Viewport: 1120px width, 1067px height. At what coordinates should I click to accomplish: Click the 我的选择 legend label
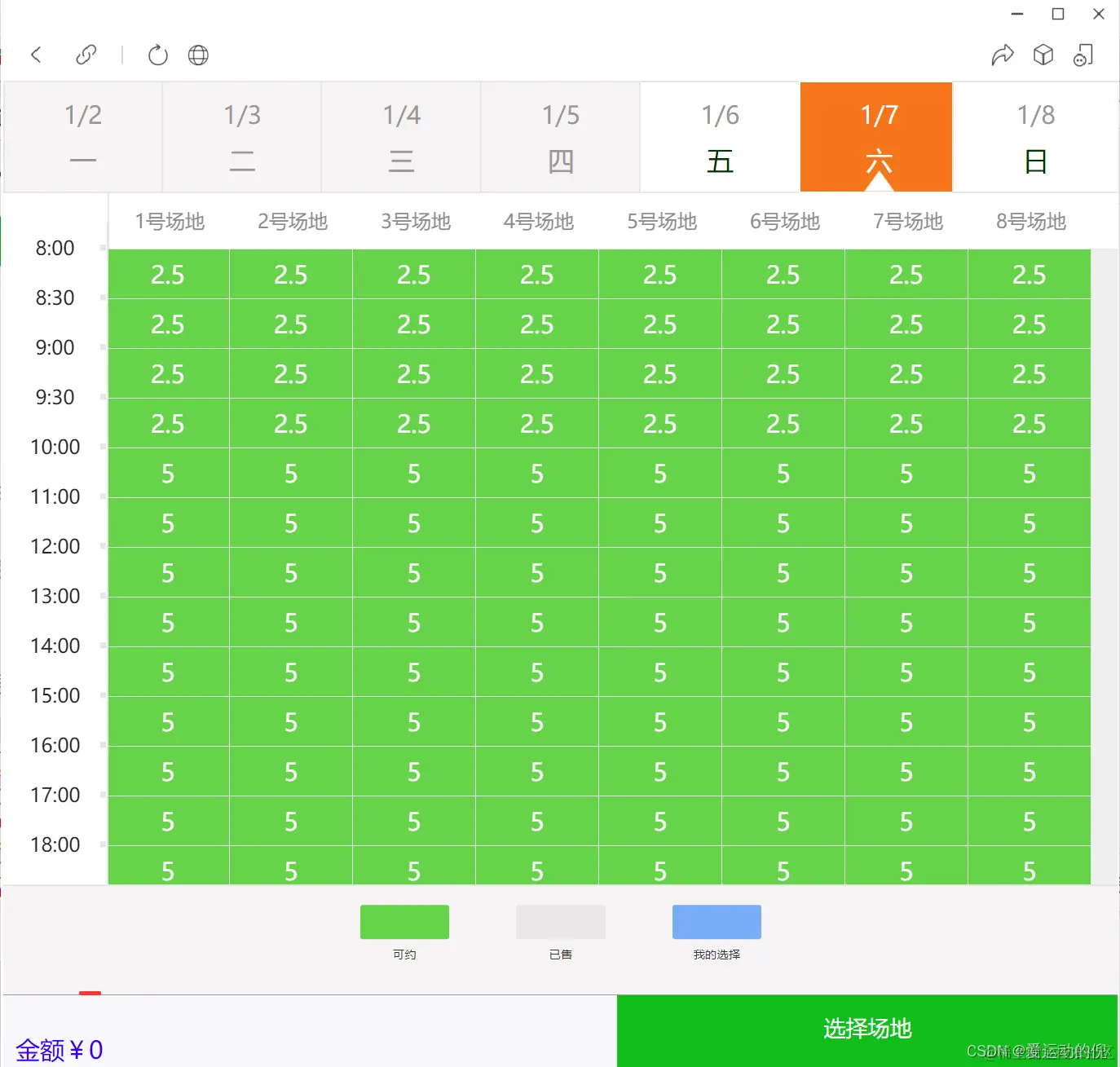(717, 955)
